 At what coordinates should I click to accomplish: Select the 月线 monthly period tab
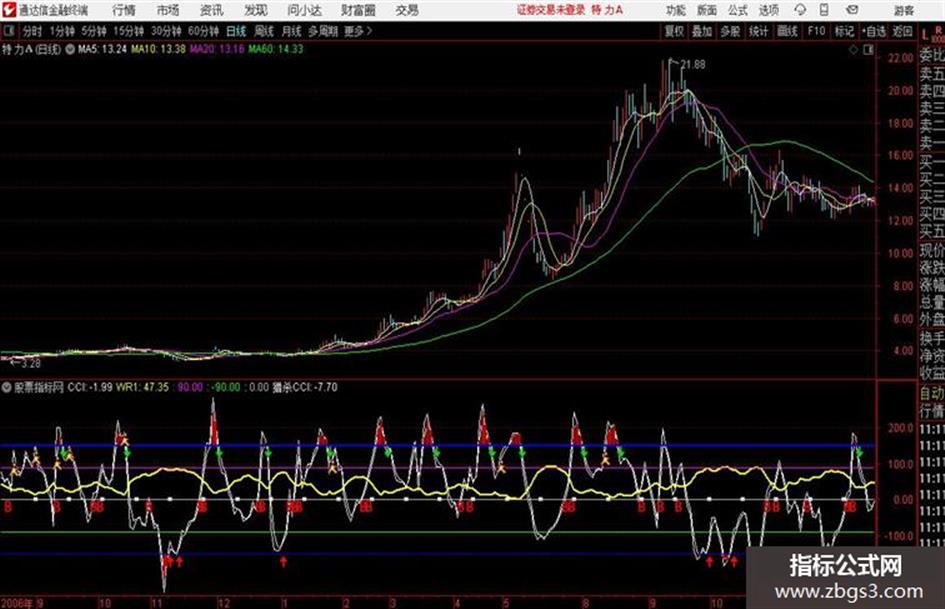[292, 31]
